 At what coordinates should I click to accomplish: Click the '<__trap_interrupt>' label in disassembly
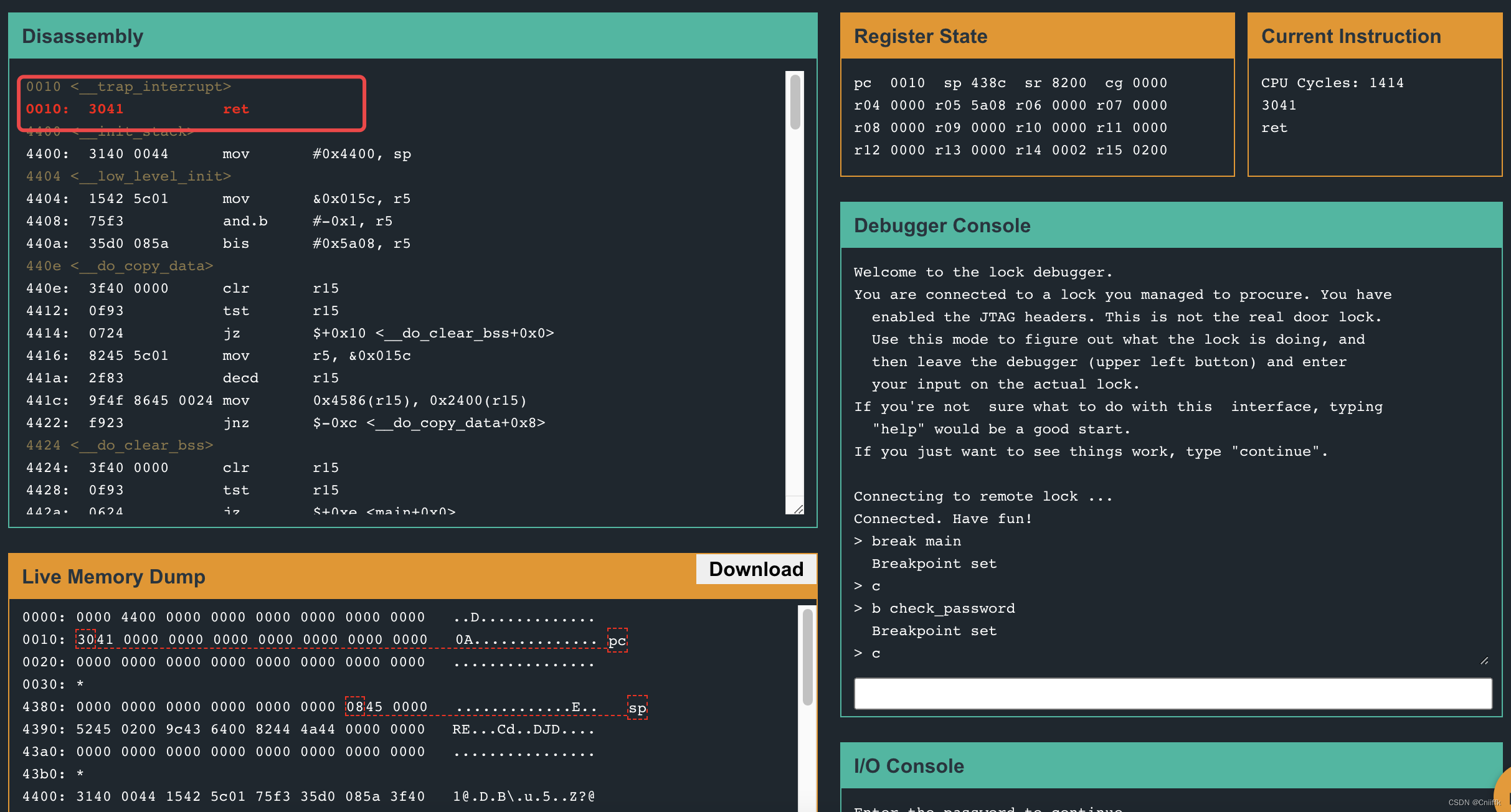tap(151, 87)
